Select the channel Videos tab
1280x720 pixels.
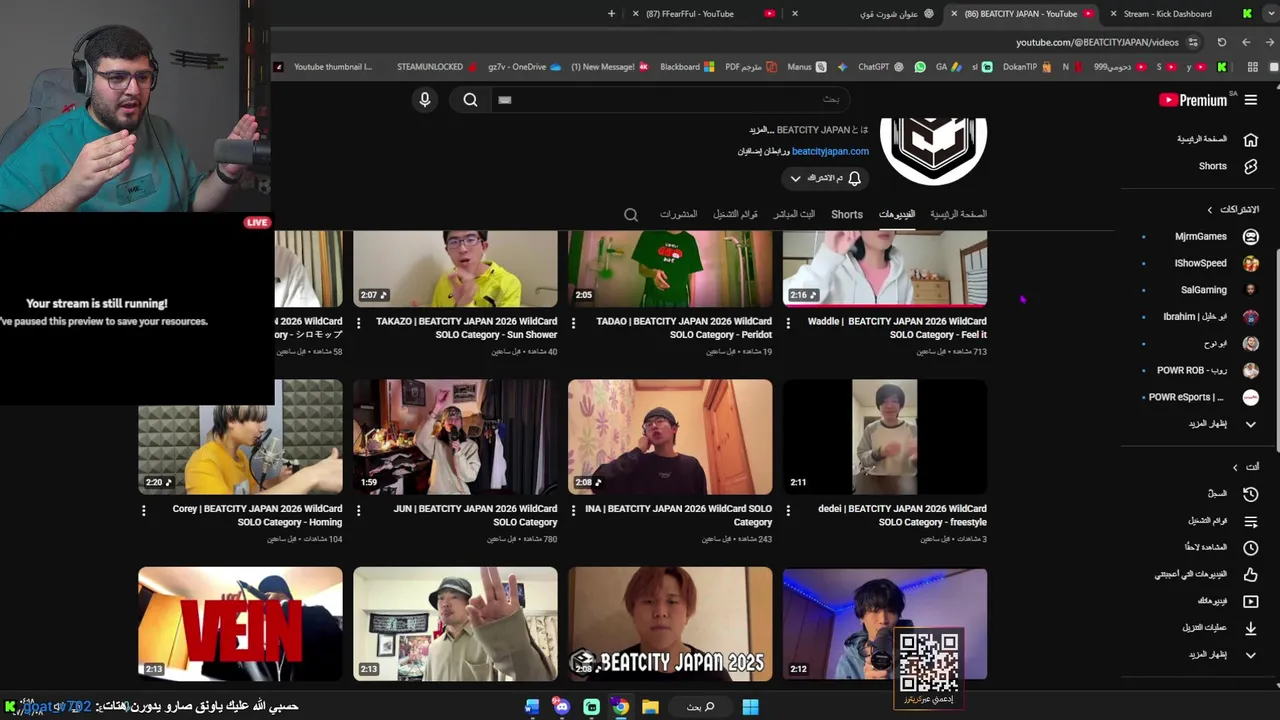[x=897, y=214]
